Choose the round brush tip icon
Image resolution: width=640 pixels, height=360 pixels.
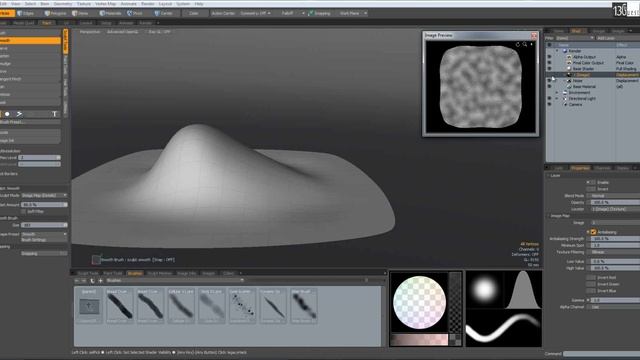tap(7, 114)
